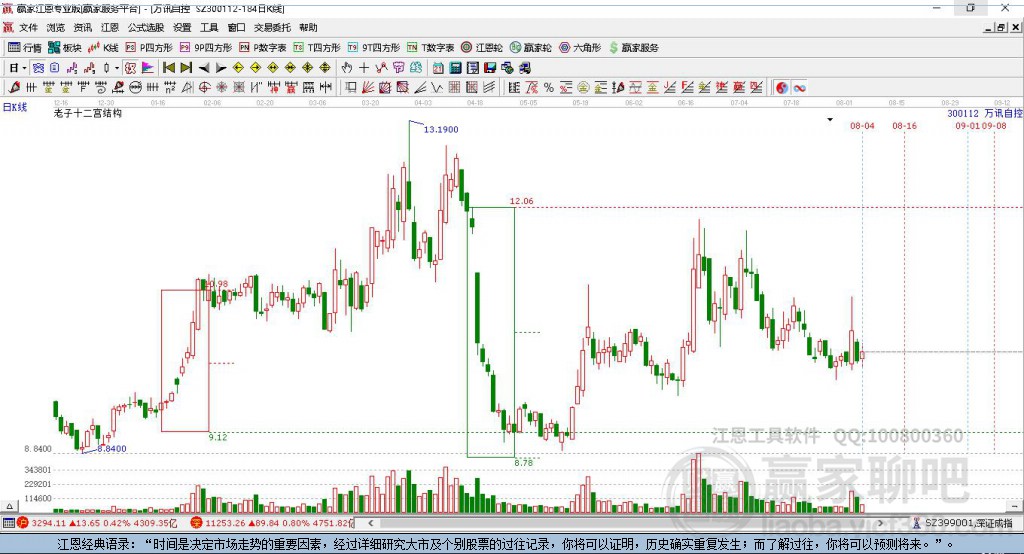The image size is (1024, 554).
Task: Open the 帮助 menu
Action: (308, 27)
